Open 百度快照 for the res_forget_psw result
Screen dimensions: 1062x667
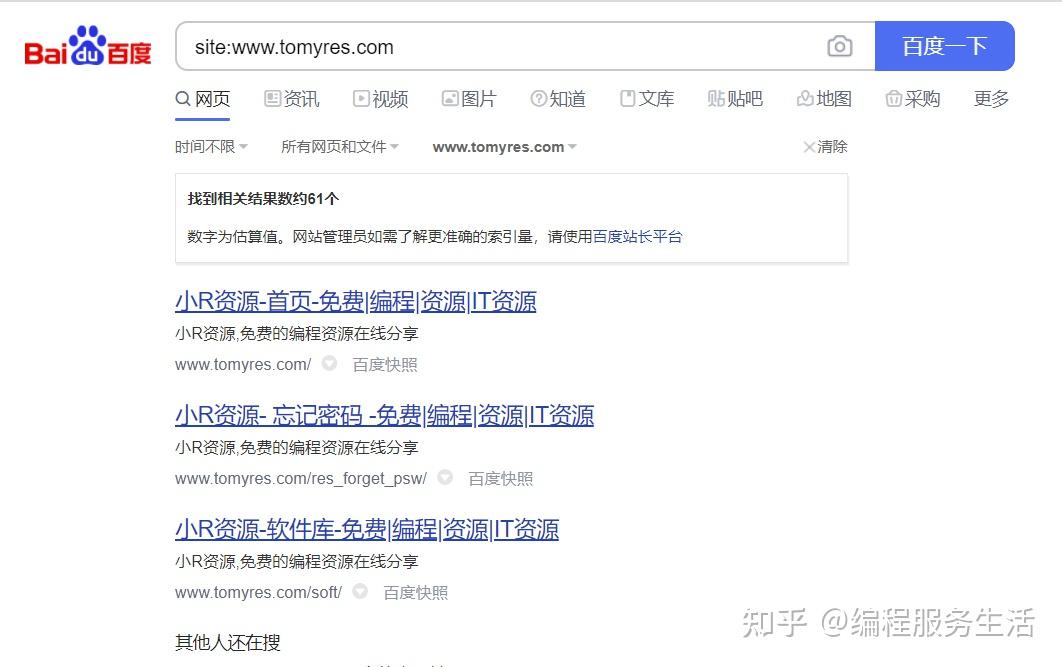click(x=501, y=479)
